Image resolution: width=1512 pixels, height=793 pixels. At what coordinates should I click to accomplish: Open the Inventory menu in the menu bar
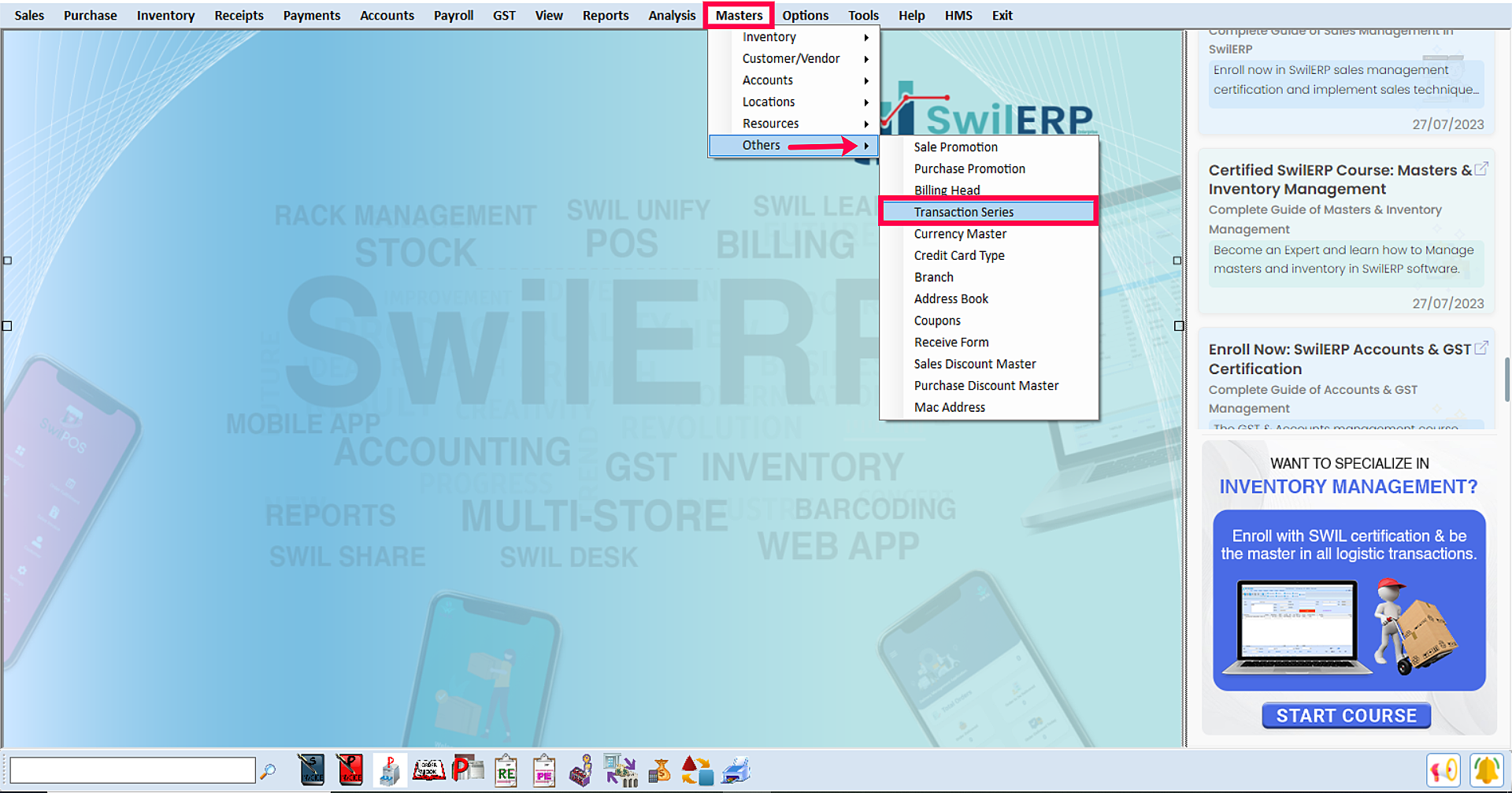(x=165, y=15)
